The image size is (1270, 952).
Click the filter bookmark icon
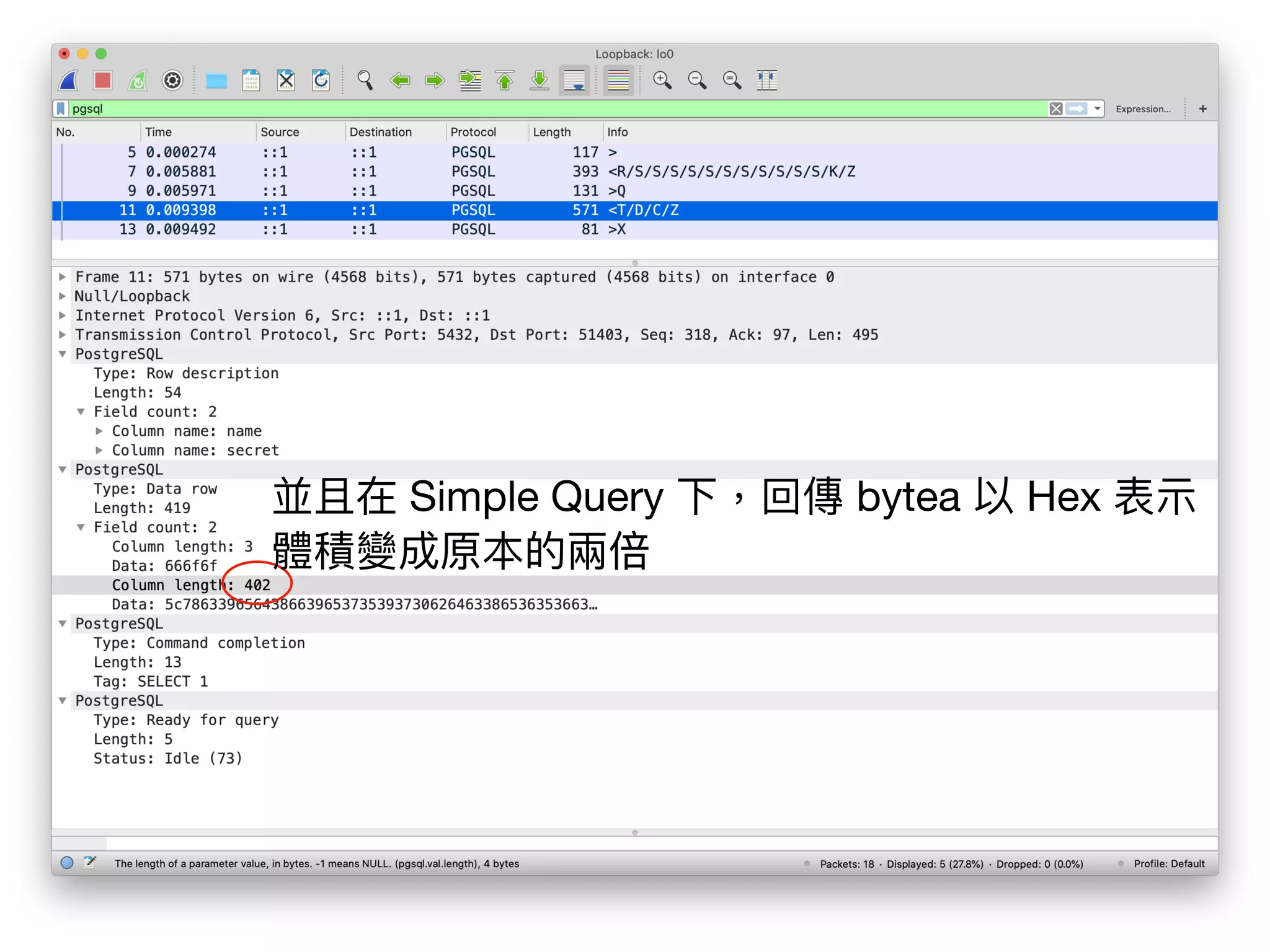tap(61, 109)
